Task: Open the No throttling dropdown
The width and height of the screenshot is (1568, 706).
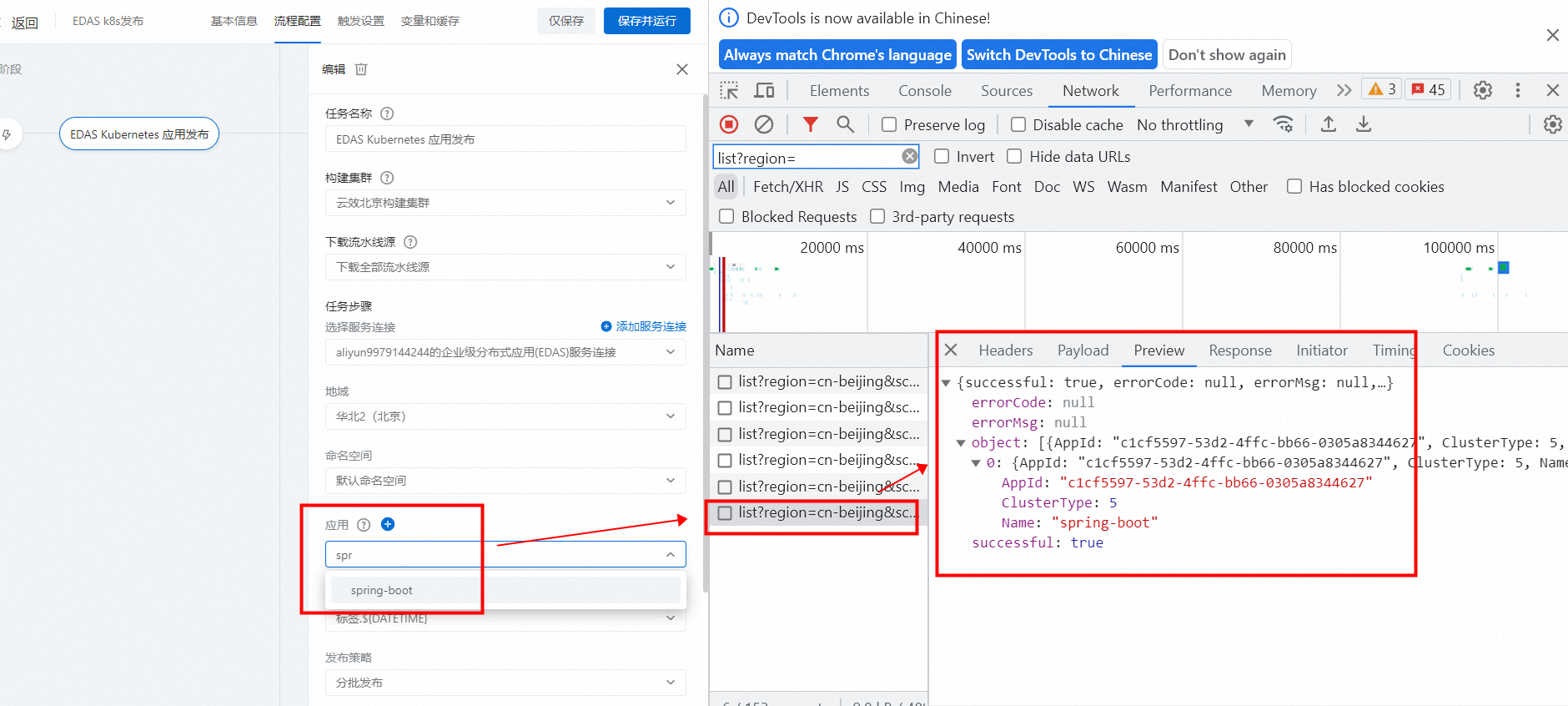Action: pyautogui.click(x=1195, y=124)
